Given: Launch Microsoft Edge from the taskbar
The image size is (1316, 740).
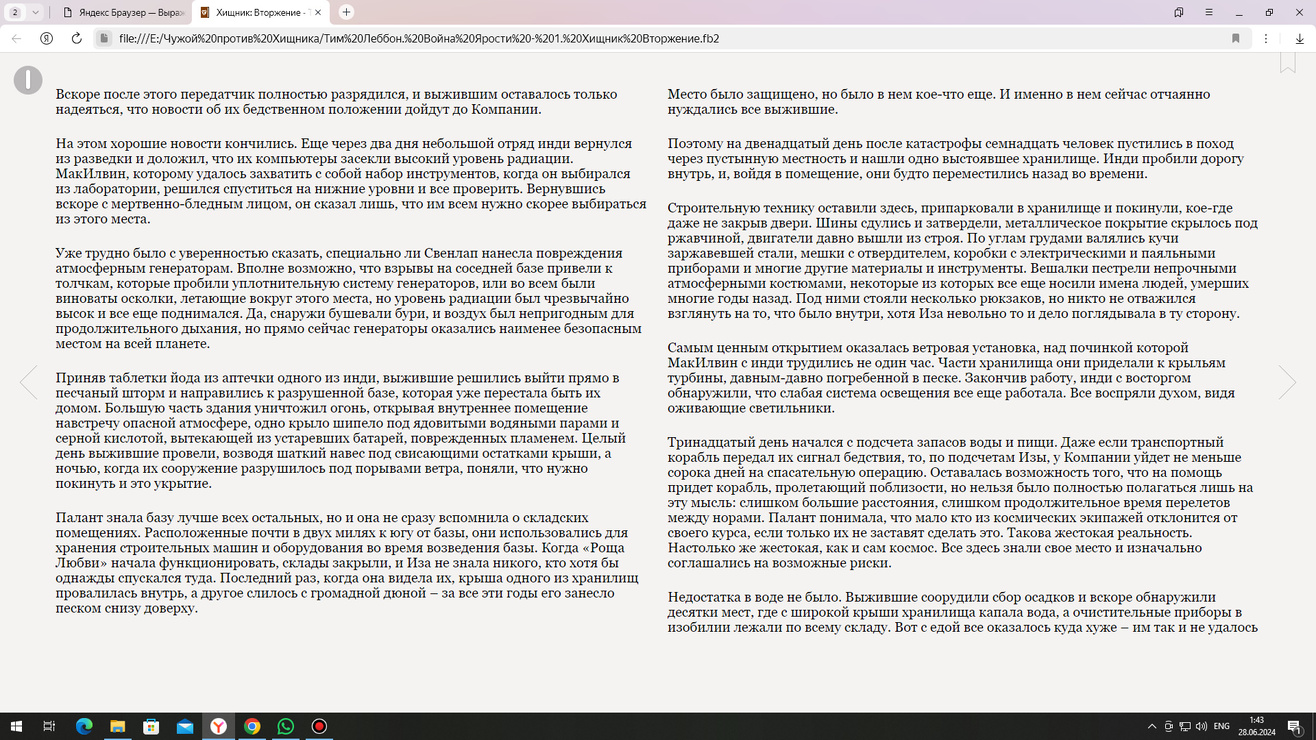Looking at the screenshot, I should click(84, 727).
